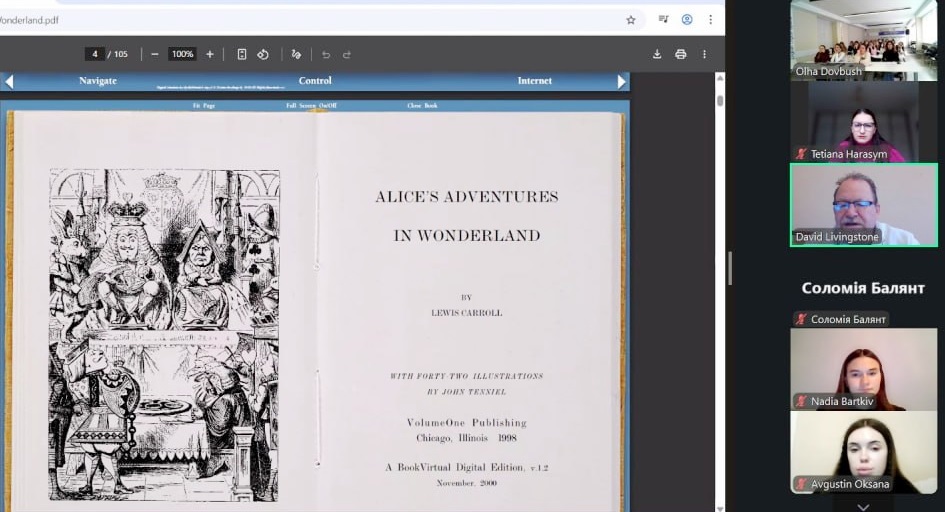Rotate the PDF counterclockwise
Screen dimensions: 945x512
[x=263, y=54]
